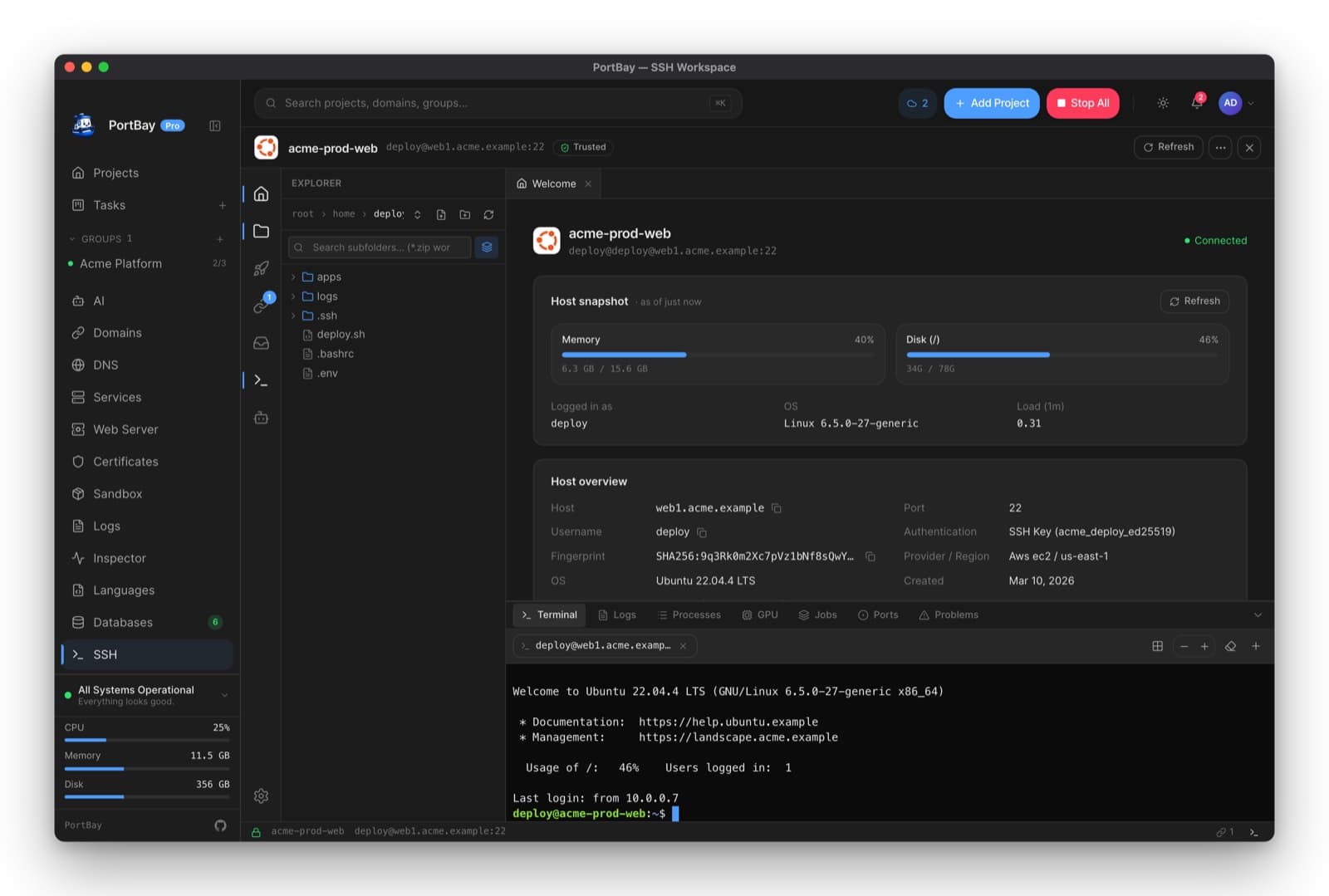Copy the username deploy value
Image resolution: width=1329 pixels, height=896 pixels.
[x=701, y=531]
